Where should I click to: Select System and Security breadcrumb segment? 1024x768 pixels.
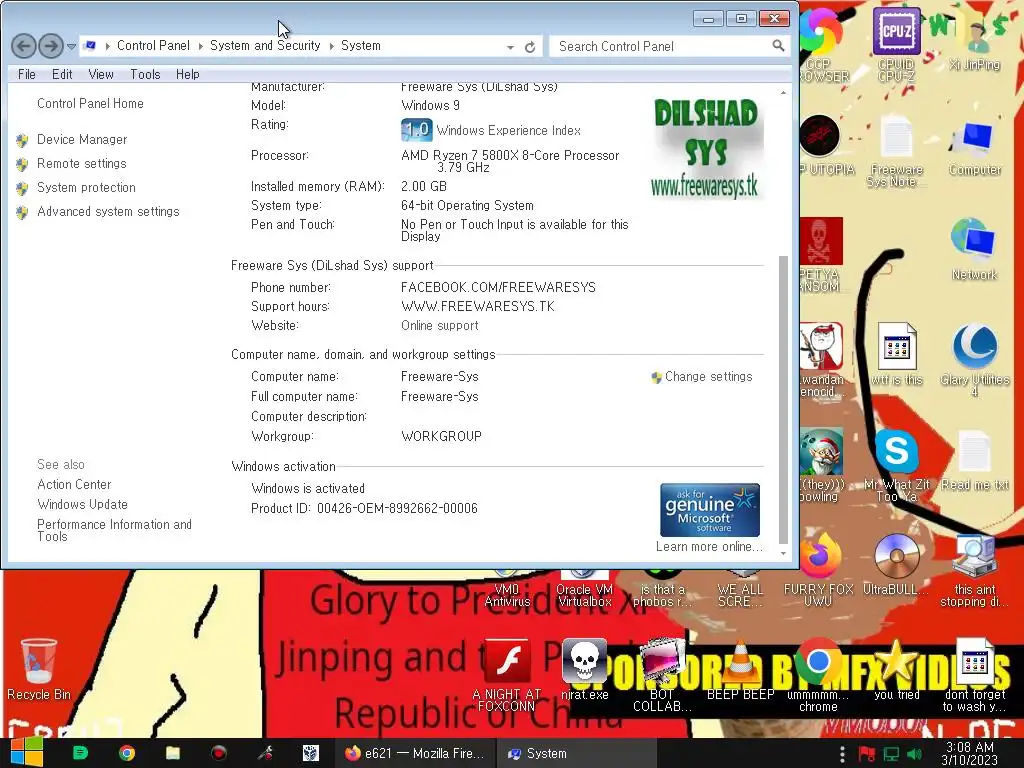265,46
